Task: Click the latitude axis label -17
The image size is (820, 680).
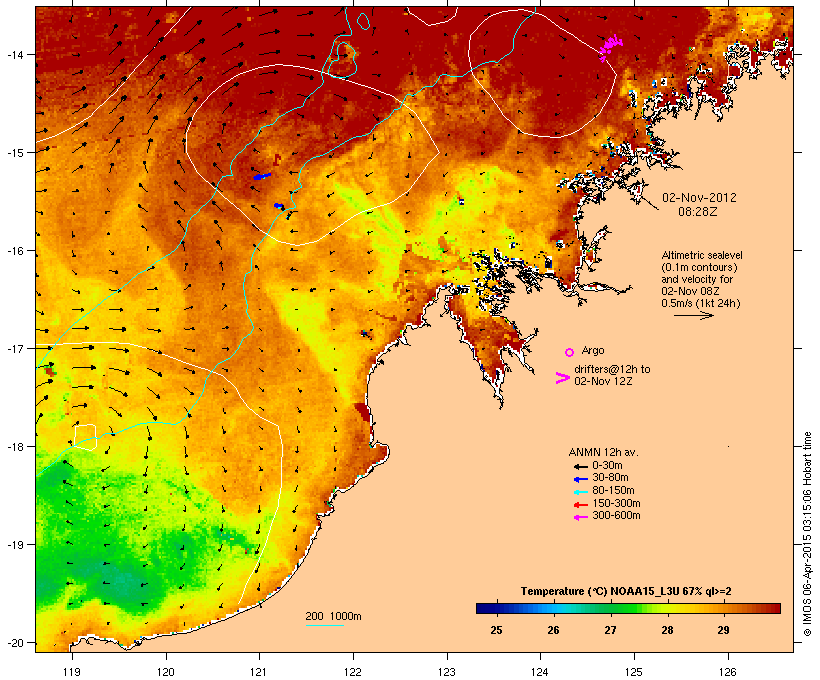Action: click(x=14, y=349)
